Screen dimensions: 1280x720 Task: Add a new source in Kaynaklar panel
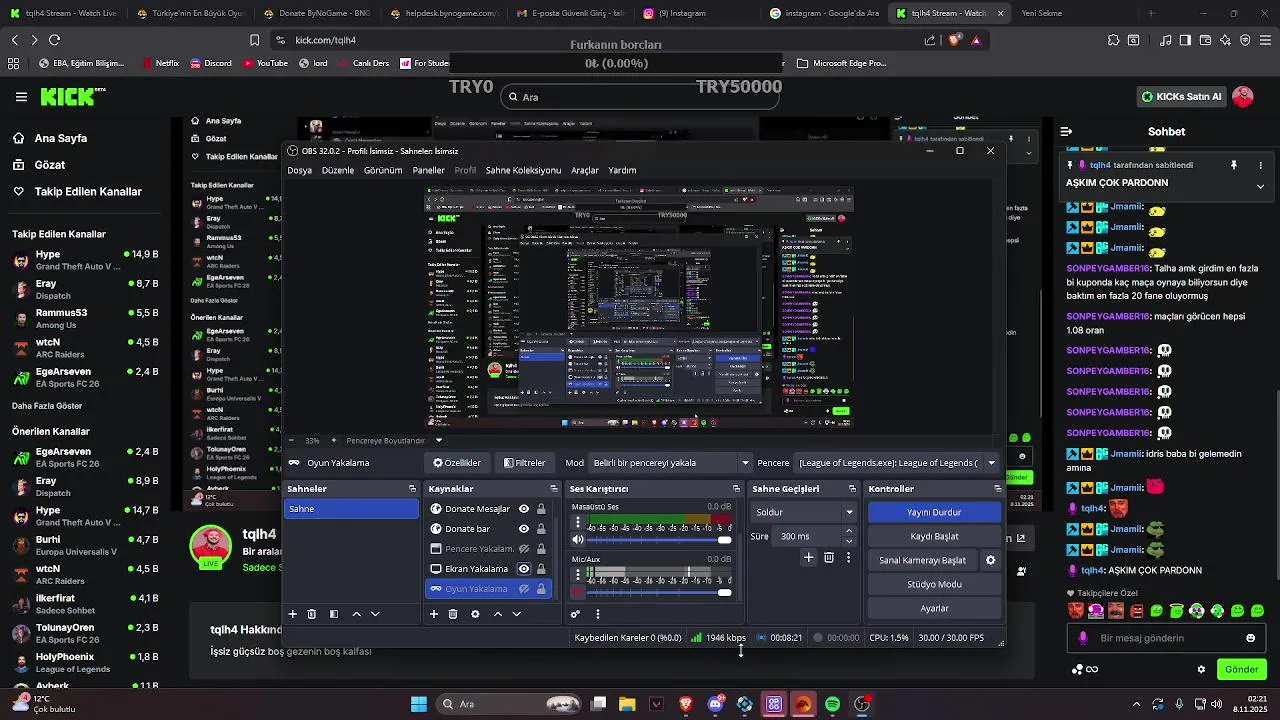click(x=434, y=614)
